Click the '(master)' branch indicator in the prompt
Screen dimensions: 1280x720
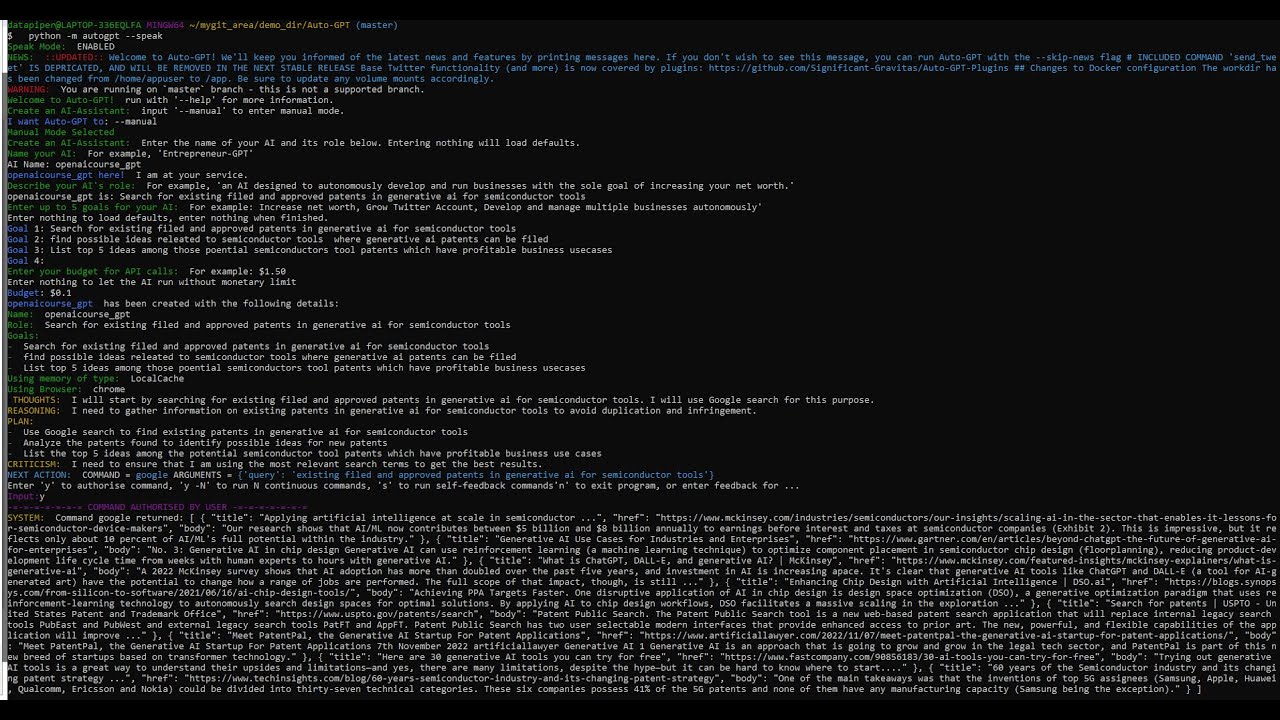[x=376, y=25]
